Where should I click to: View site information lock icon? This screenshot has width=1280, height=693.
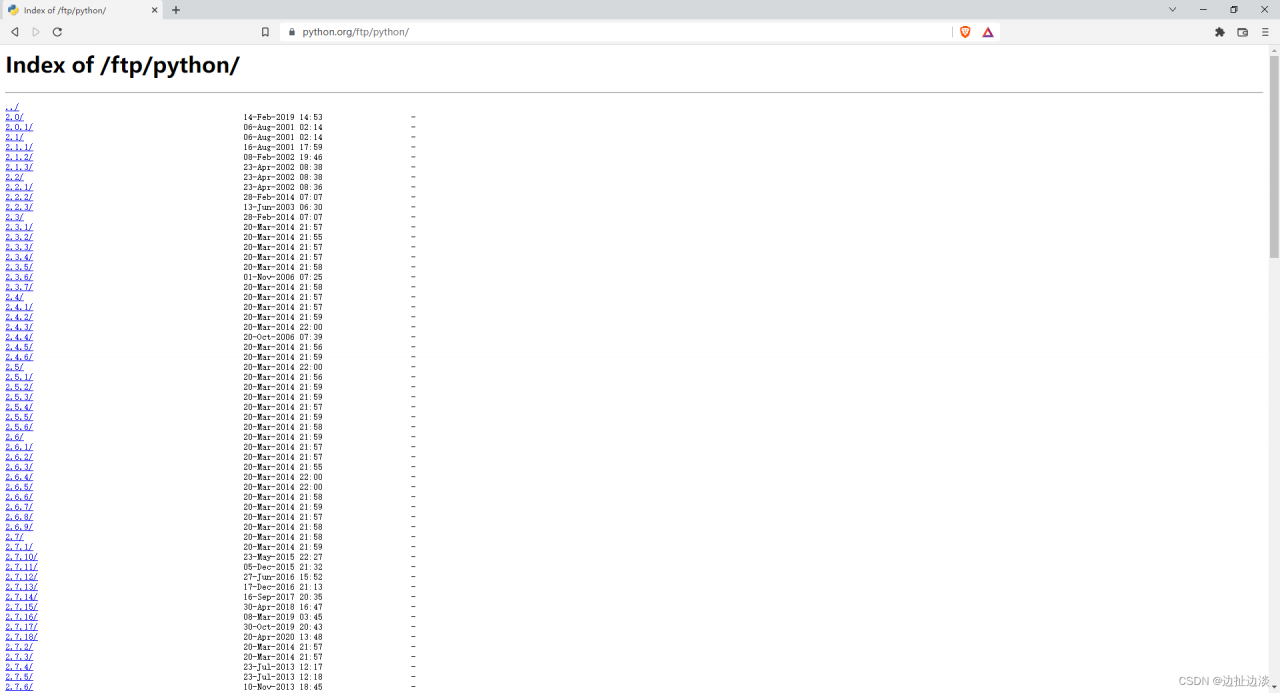292,32
